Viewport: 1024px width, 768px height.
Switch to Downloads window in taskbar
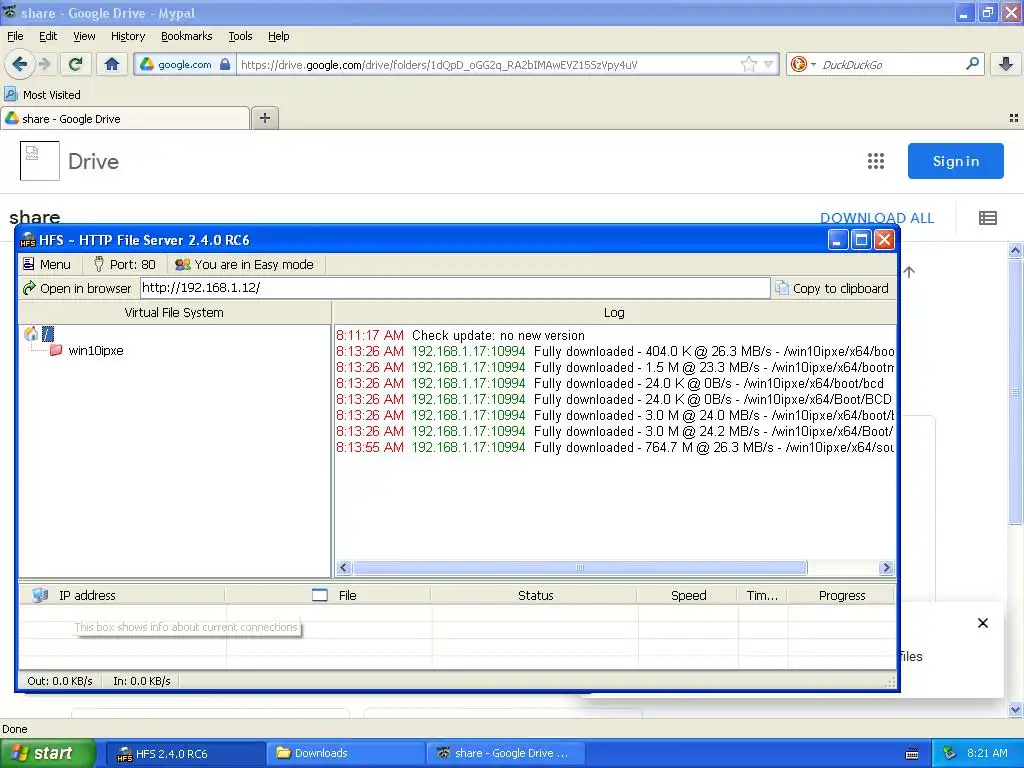pos(345,753)
